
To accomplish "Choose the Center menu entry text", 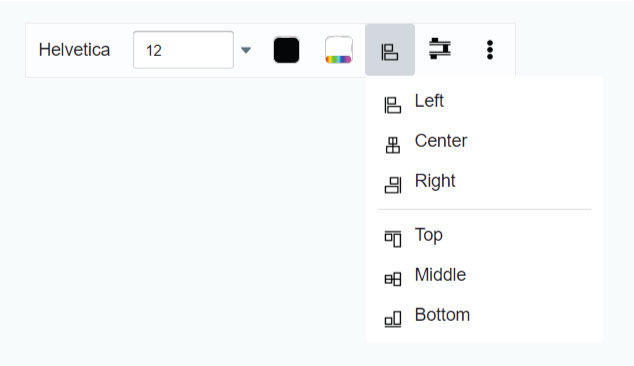I will (x=441, y=141).
